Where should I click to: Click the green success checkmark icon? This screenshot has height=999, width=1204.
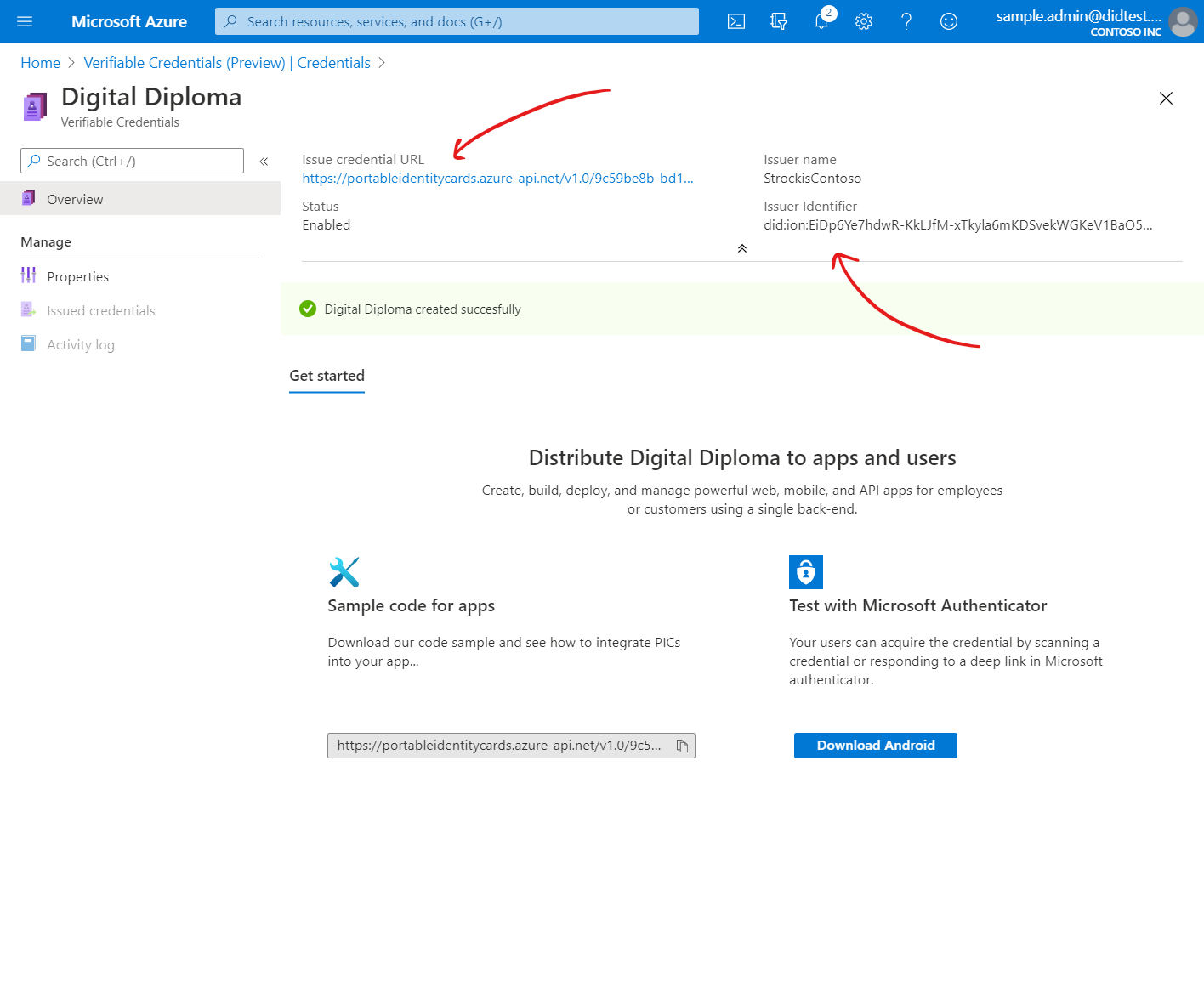click(308, 309)
